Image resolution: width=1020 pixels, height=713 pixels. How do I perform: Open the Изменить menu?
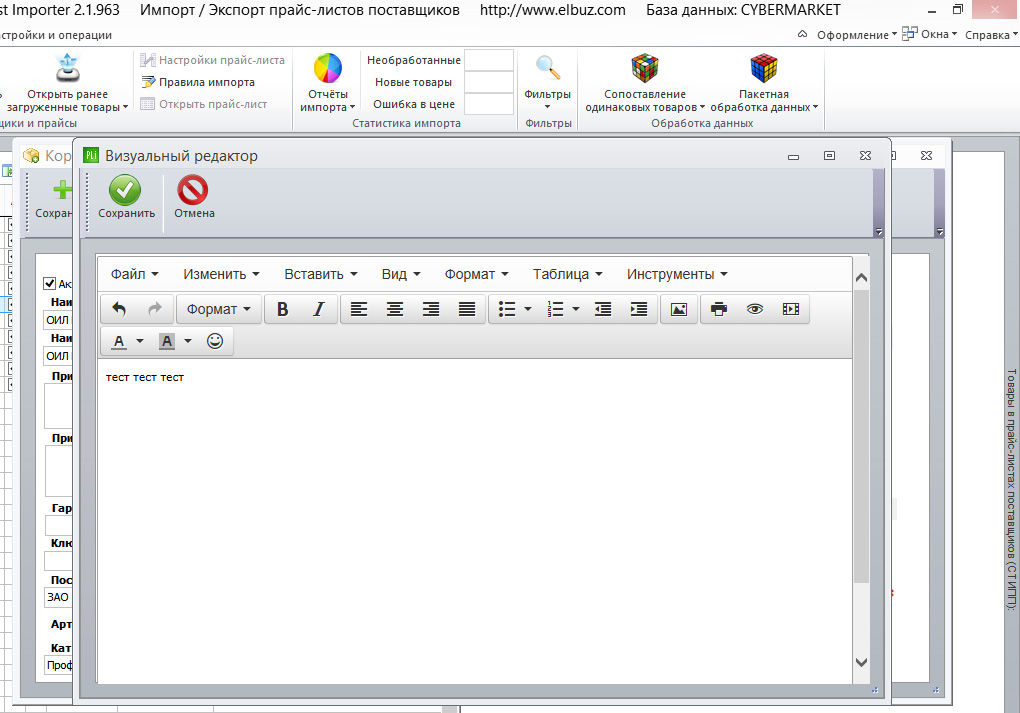[221, 275]
